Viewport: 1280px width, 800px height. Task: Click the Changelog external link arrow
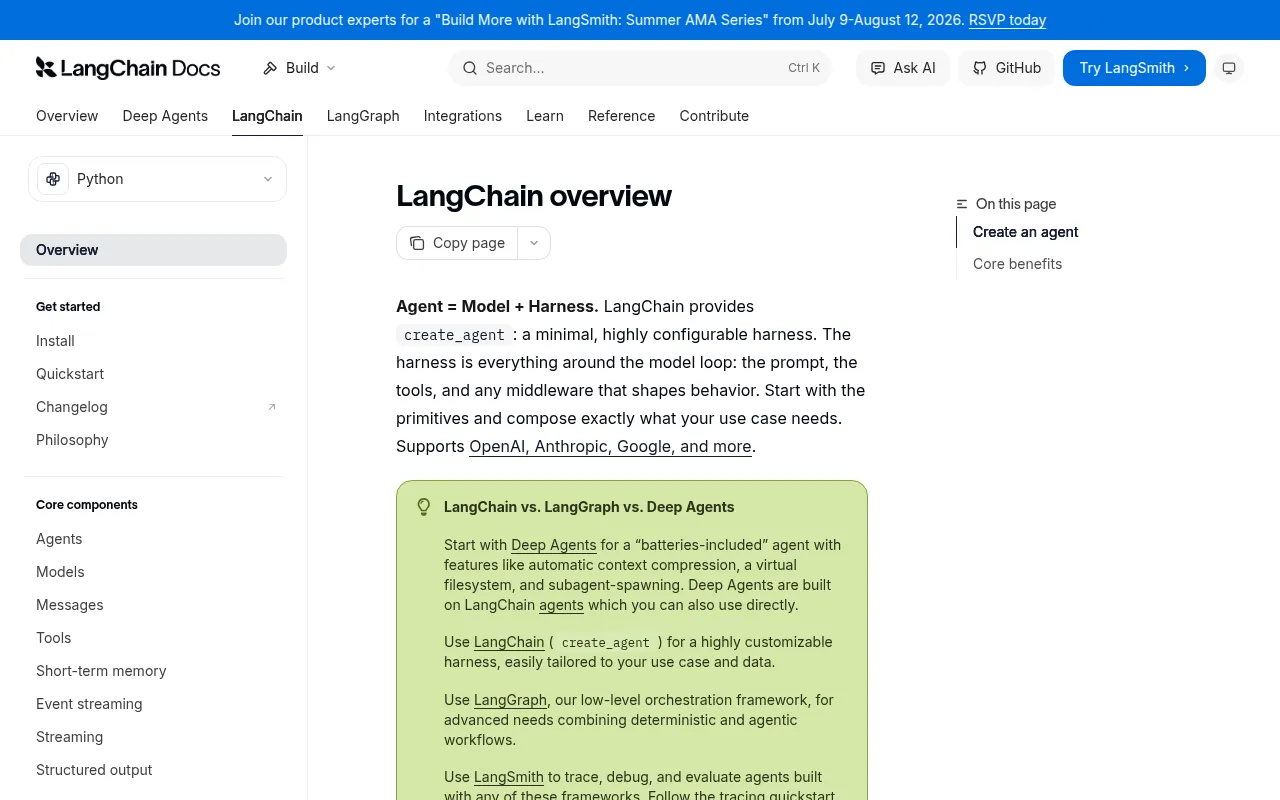(x=272, y=407)
